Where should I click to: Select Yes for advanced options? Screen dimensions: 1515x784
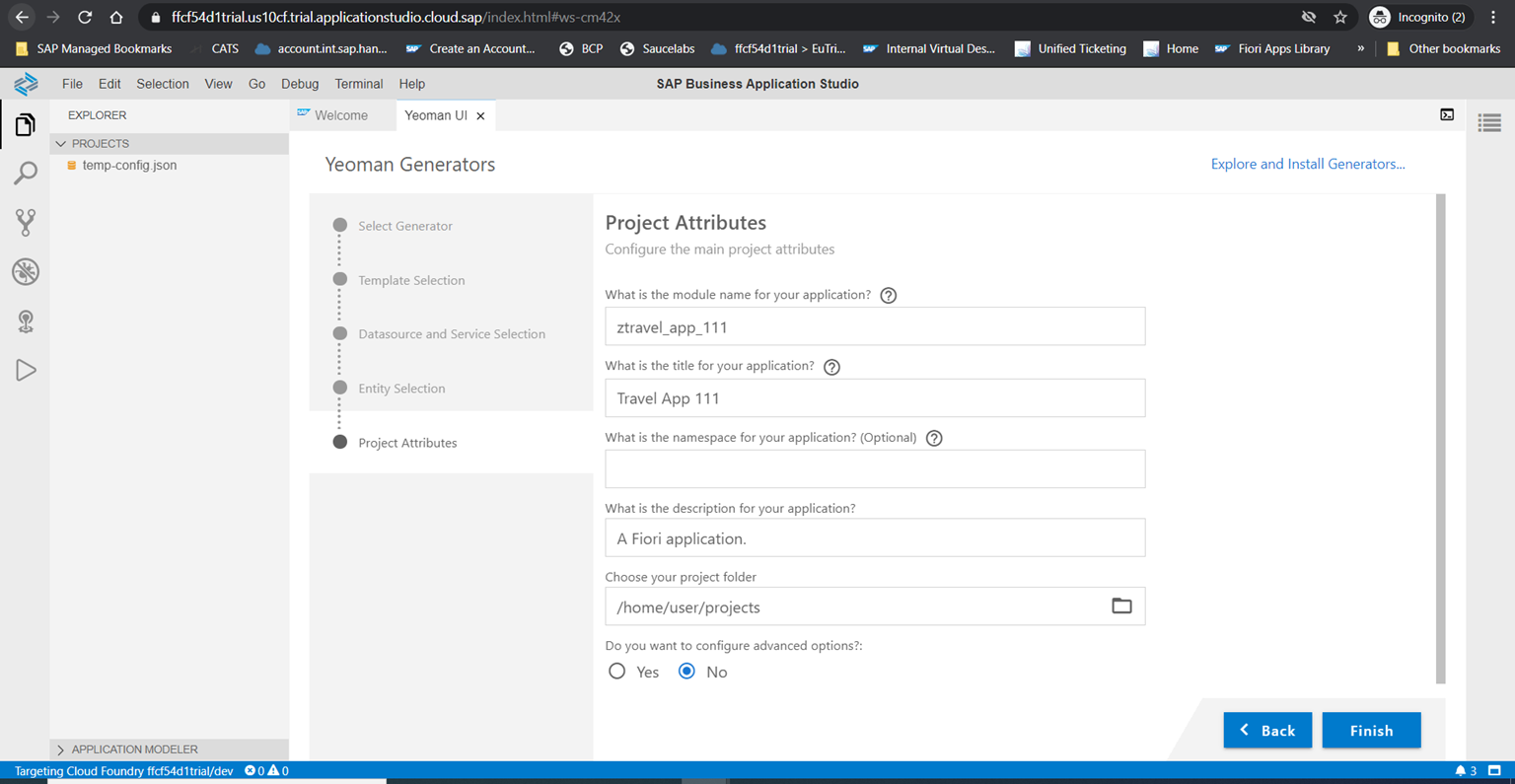click(x=617, y=671)
